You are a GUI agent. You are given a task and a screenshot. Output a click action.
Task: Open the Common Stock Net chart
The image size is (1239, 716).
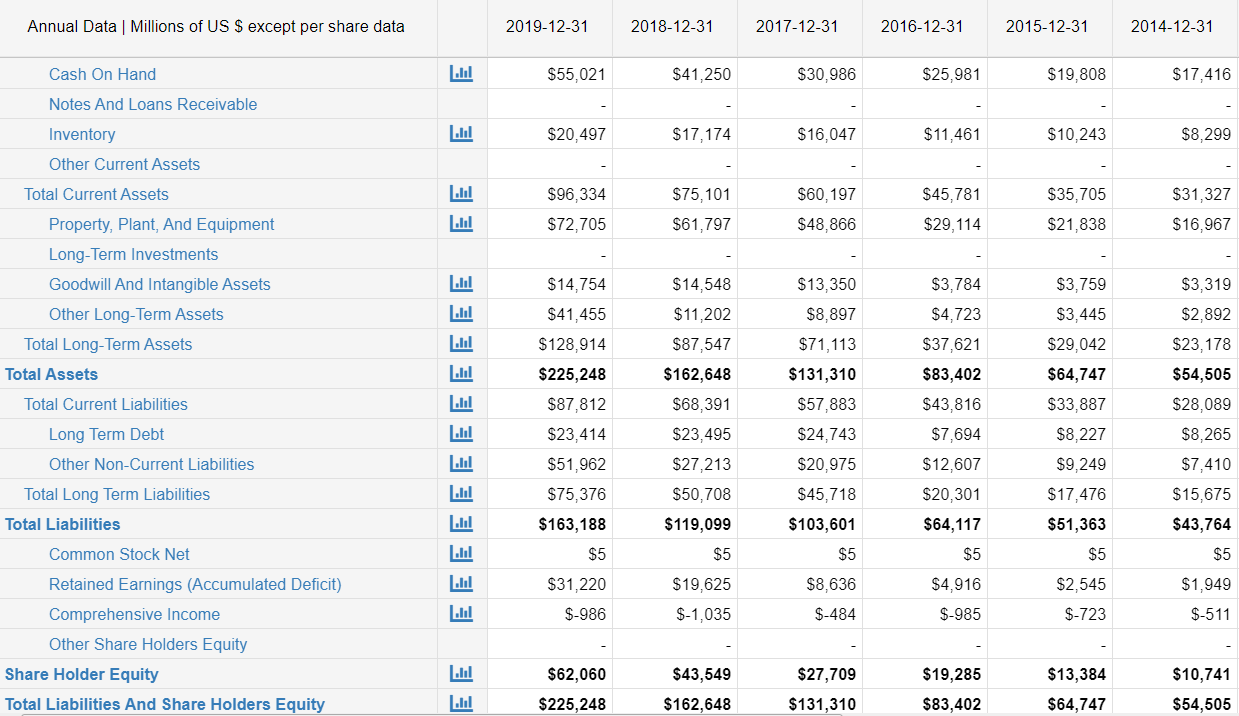click(x=461, y=553)
